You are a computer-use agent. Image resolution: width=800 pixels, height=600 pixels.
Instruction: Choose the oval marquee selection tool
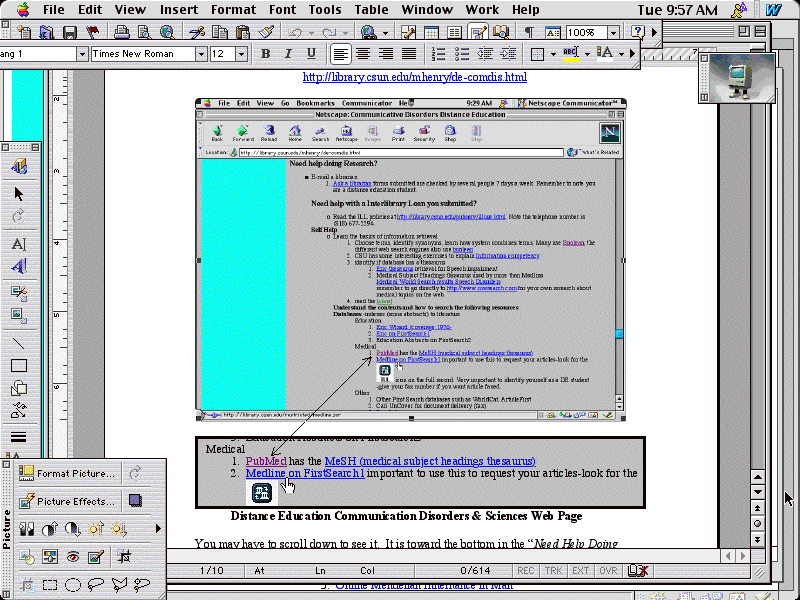click(72, 585)
